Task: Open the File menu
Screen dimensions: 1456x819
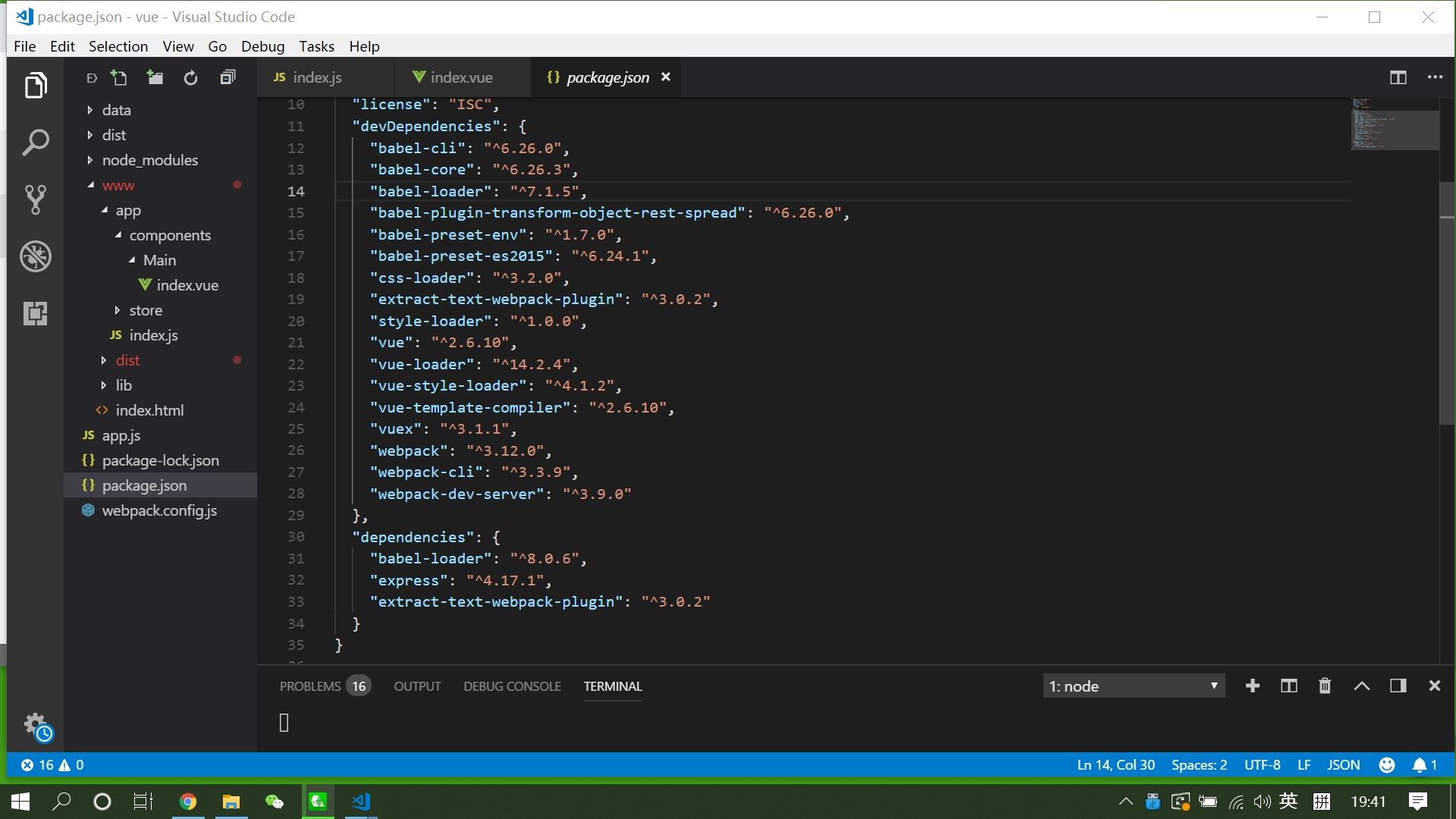Action: tap(24, 46)
